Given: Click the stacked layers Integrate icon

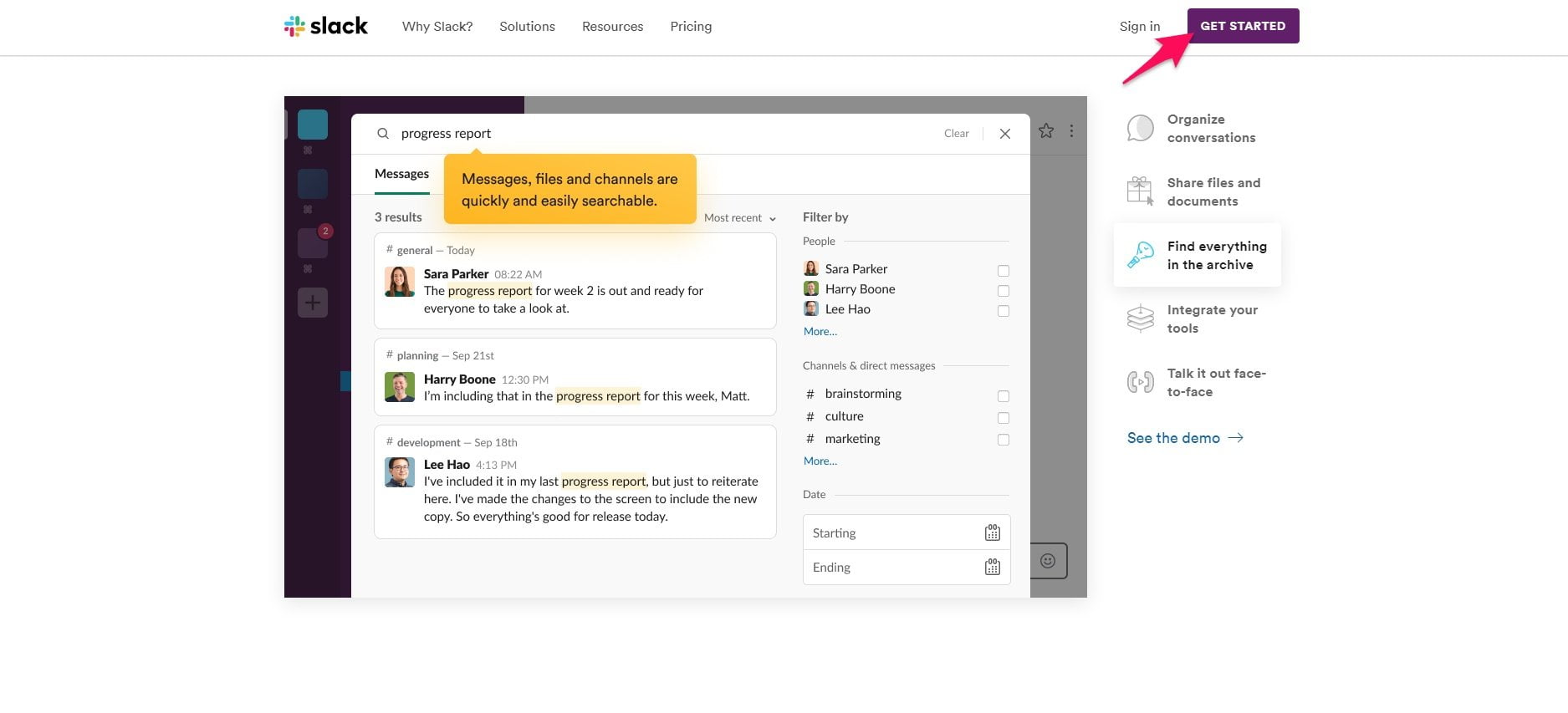Looking at the screenshot, I should [x=1141, y=318].
